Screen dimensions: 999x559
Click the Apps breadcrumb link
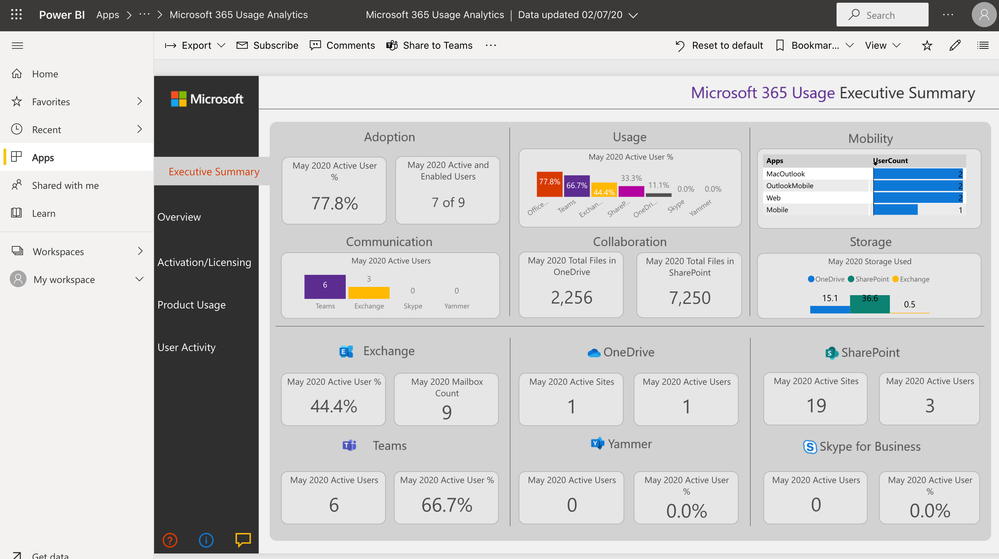pyautogui.click(x=108, y=15)
